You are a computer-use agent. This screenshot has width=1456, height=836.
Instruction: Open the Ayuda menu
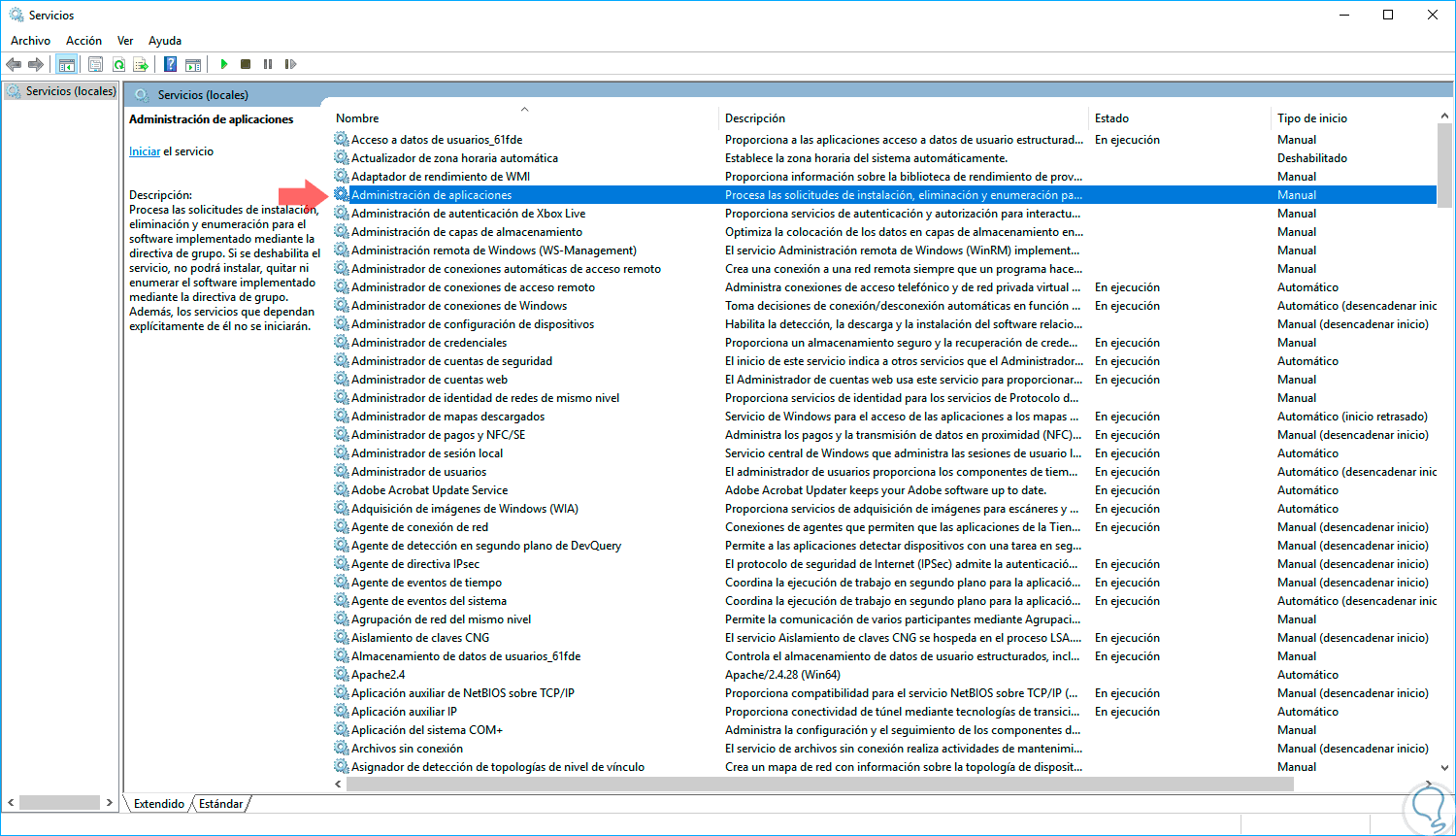pyautogui.click(x=165, y=41)
